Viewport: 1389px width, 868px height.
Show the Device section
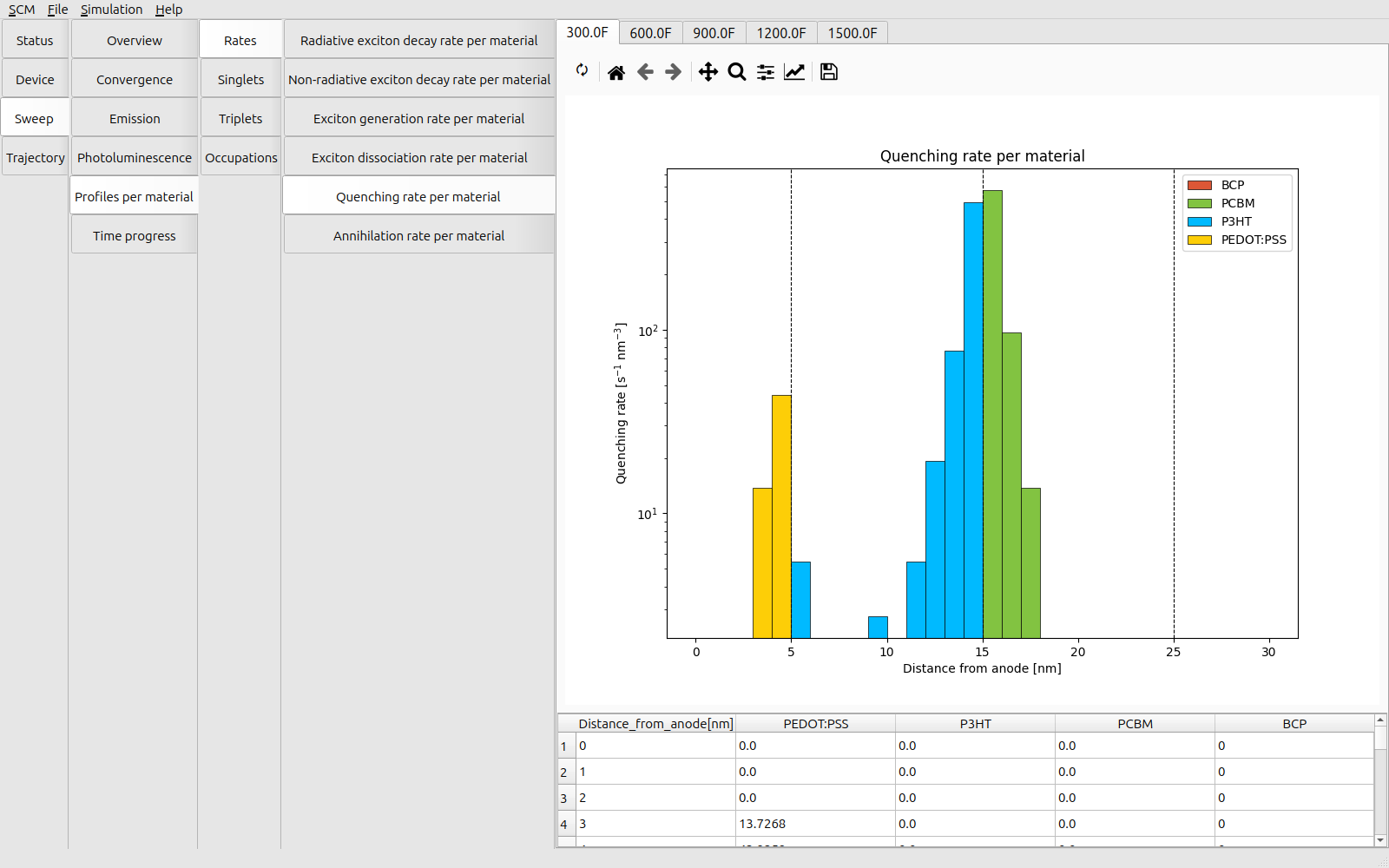[35, 80]
